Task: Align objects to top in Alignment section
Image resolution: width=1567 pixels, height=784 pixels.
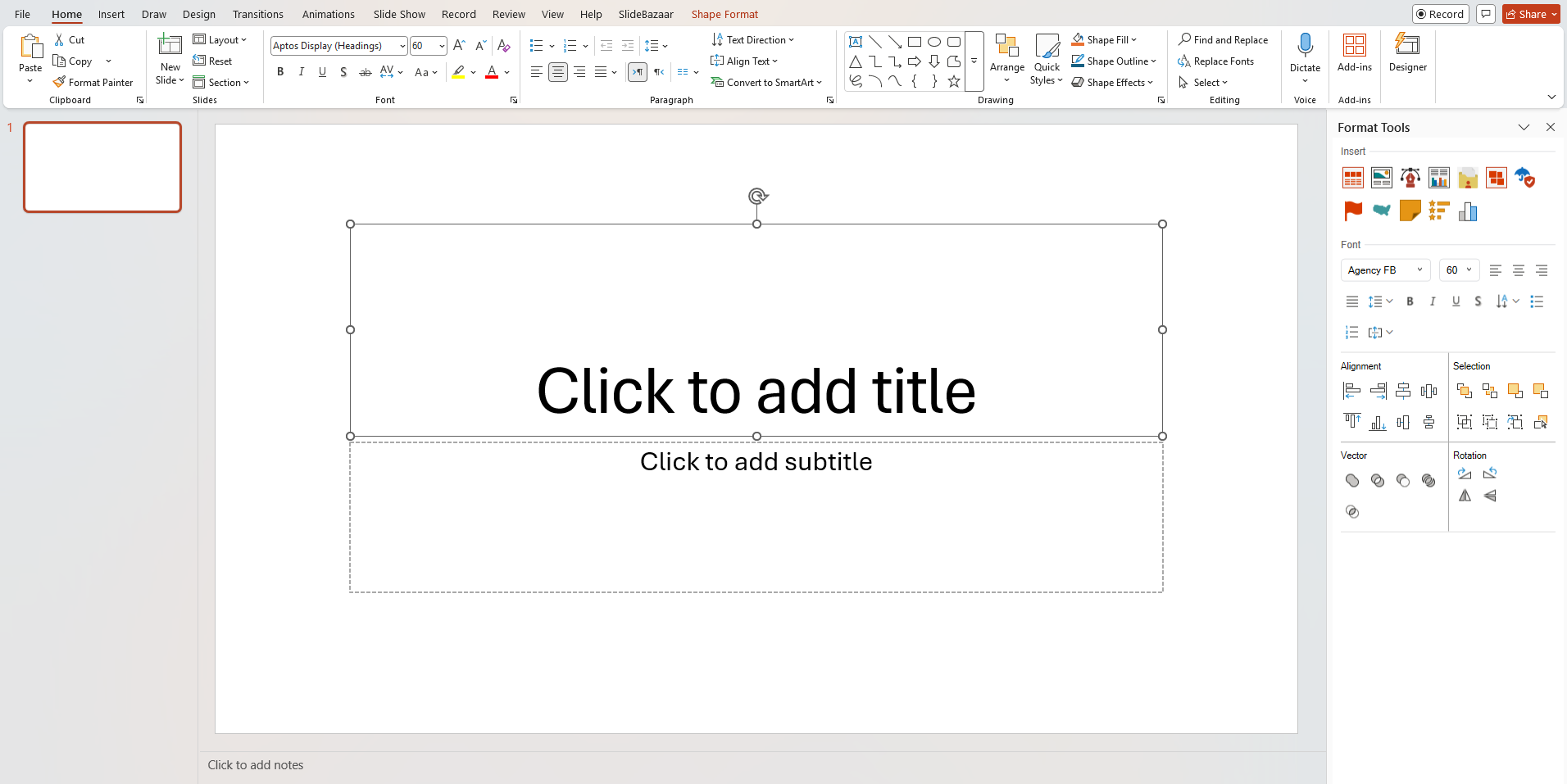Action: tap(1352, 422)
